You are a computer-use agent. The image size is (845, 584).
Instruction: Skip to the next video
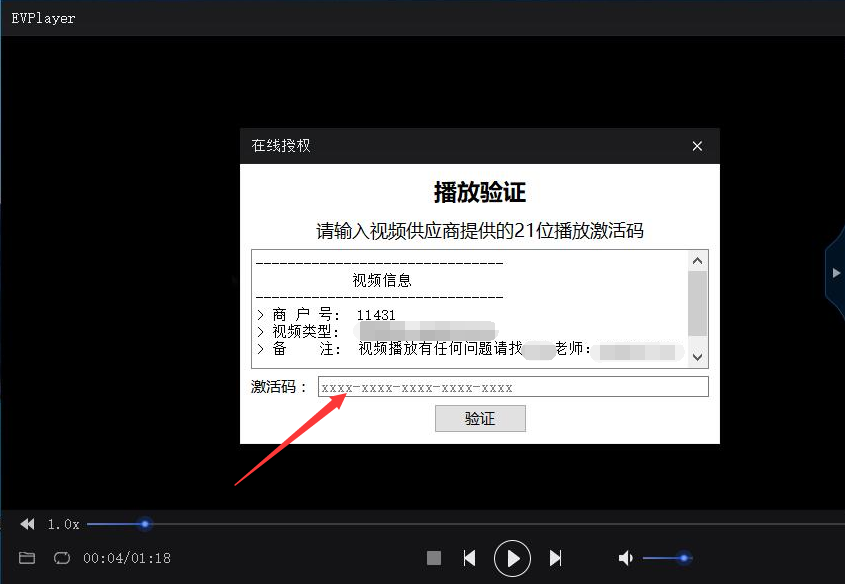coord(556,558)
